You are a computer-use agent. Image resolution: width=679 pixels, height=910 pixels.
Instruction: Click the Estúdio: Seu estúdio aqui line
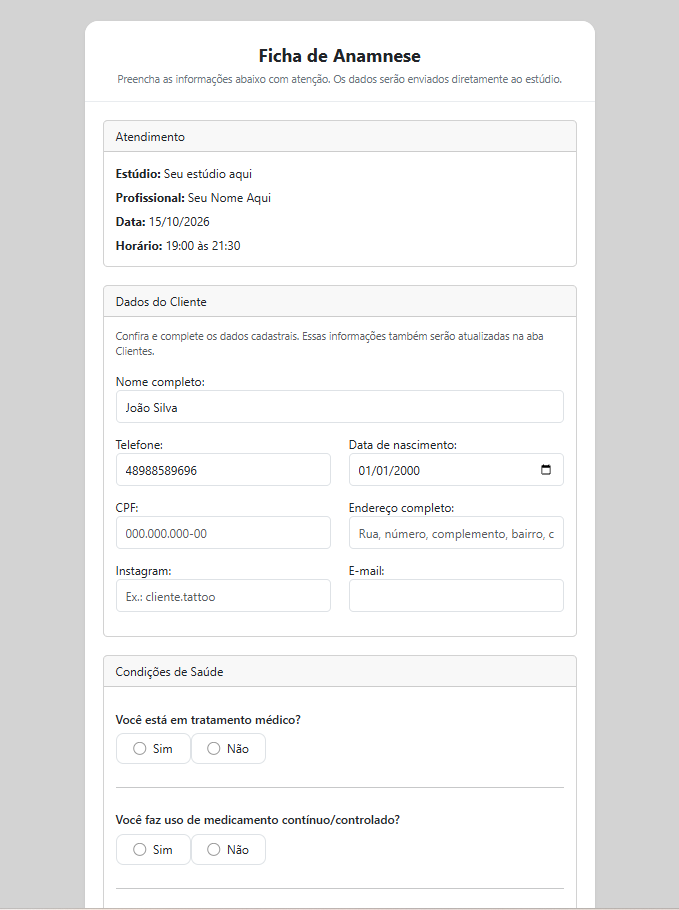click(183, 174)
